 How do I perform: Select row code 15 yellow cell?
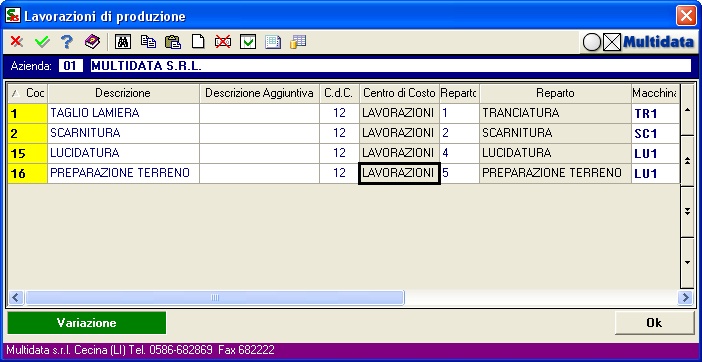point(28,153)
